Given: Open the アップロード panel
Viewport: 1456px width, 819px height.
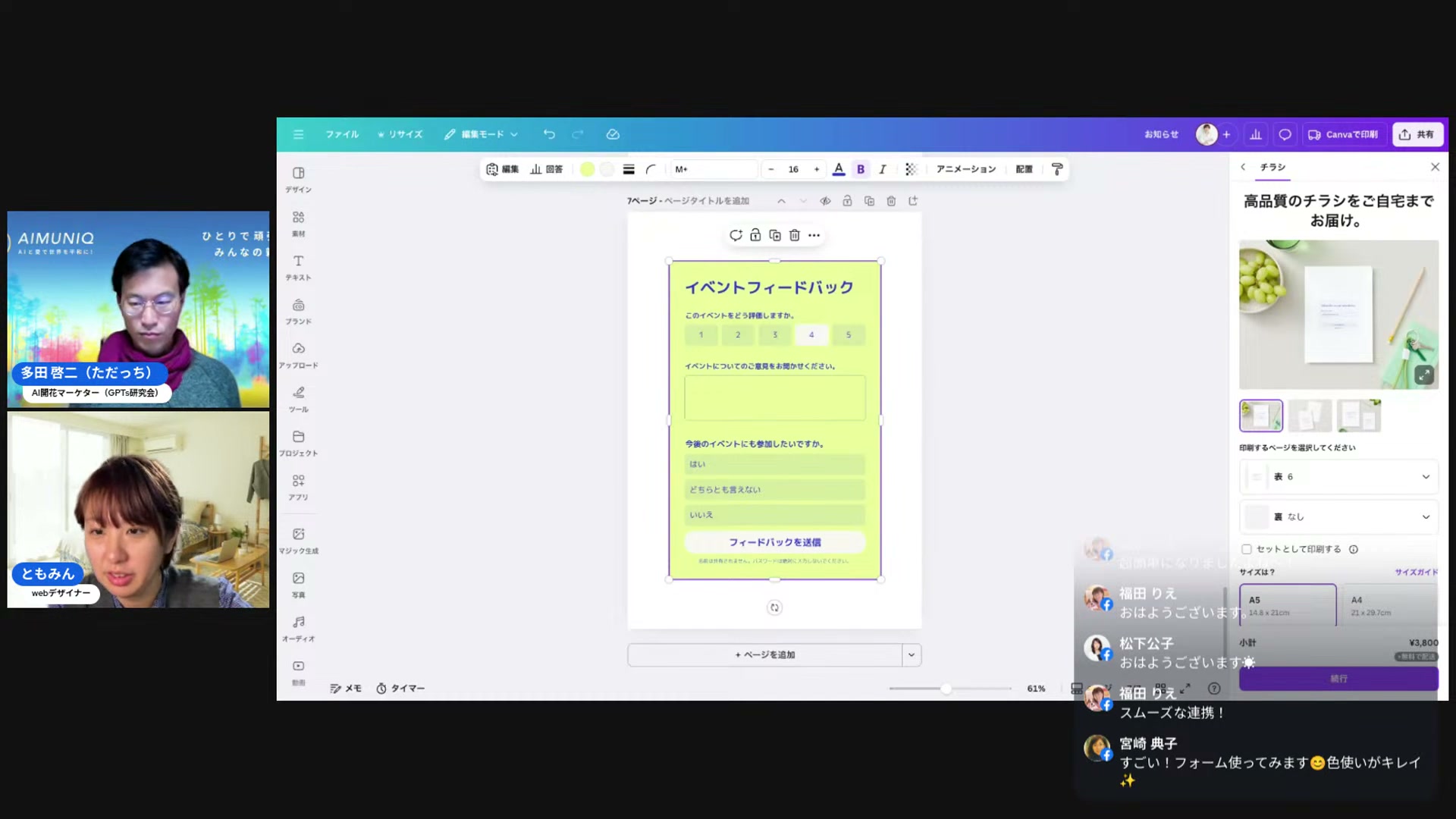Looking at the screenshot, I should (x=298, y=355).
